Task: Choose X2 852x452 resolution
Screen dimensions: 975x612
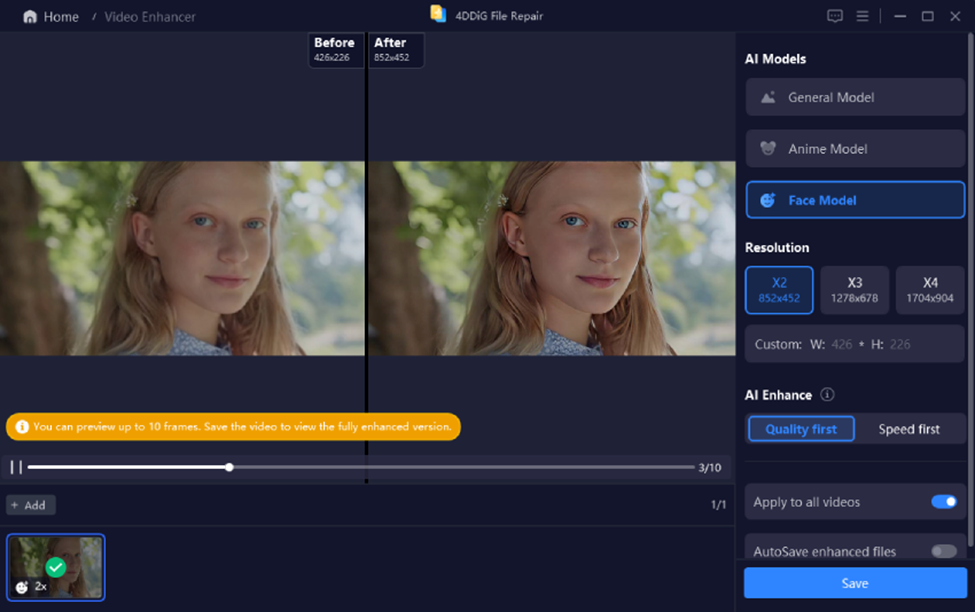Action: (x=779, y=290)
